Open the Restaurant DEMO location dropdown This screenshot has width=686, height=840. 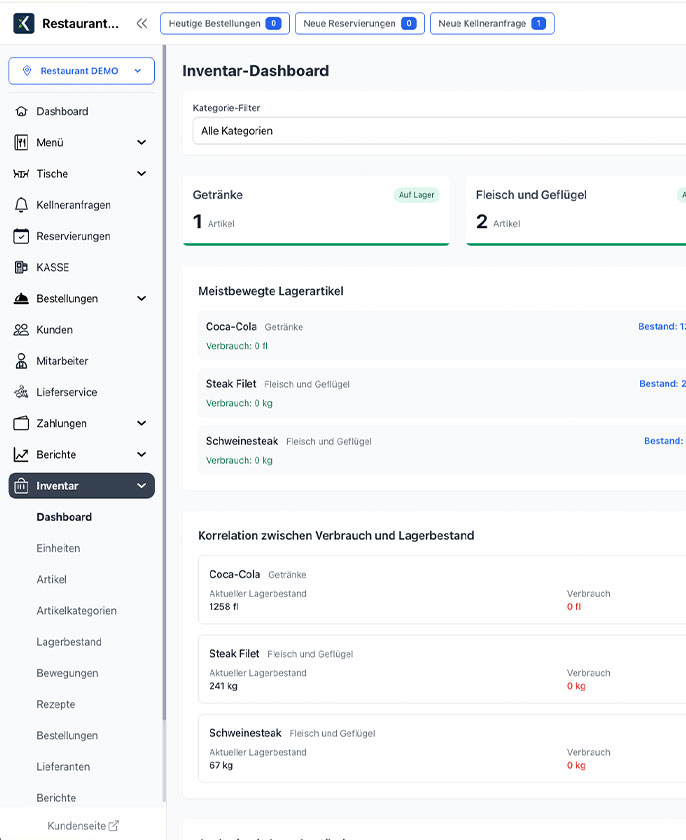tap(81, 71)
